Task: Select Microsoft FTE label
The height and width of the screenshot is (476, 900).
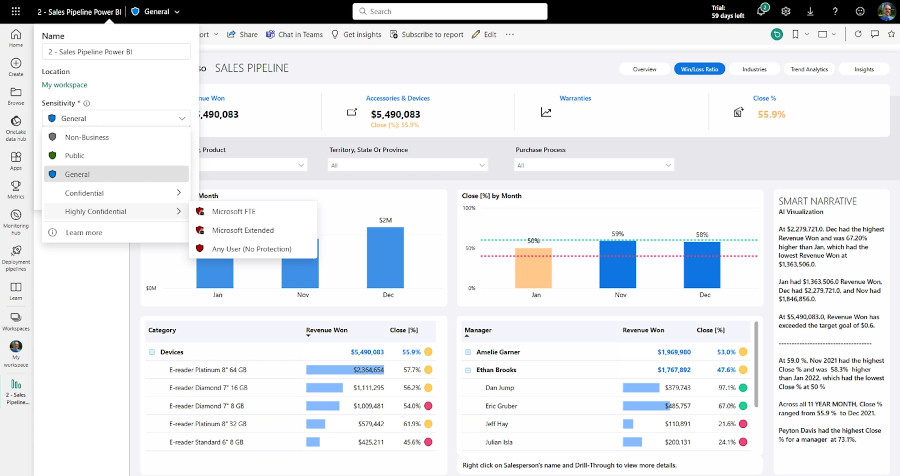Action: [x=253, y=211]
